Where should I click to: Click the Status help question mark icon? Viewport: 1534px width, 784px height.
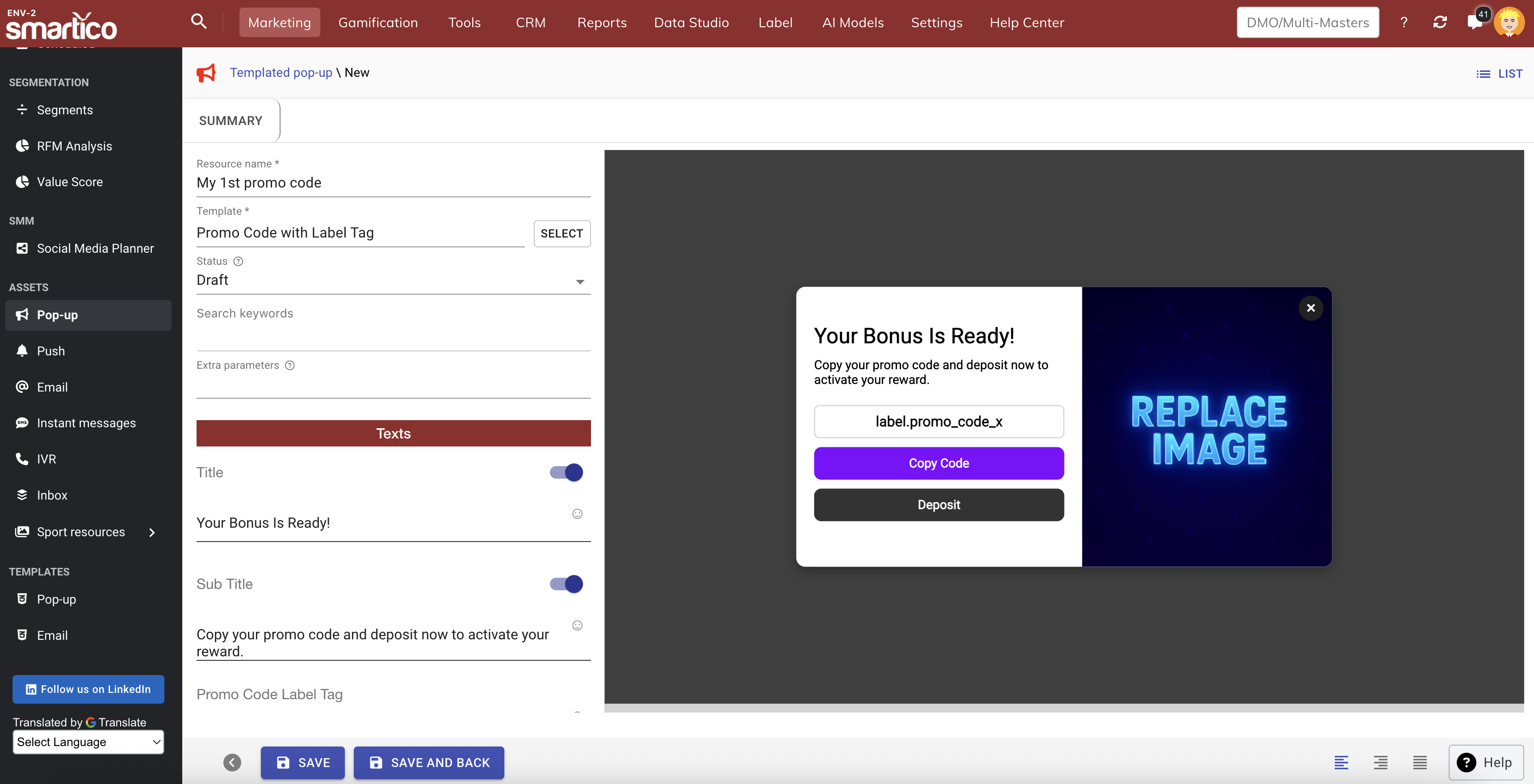click(x=238, y=261)
